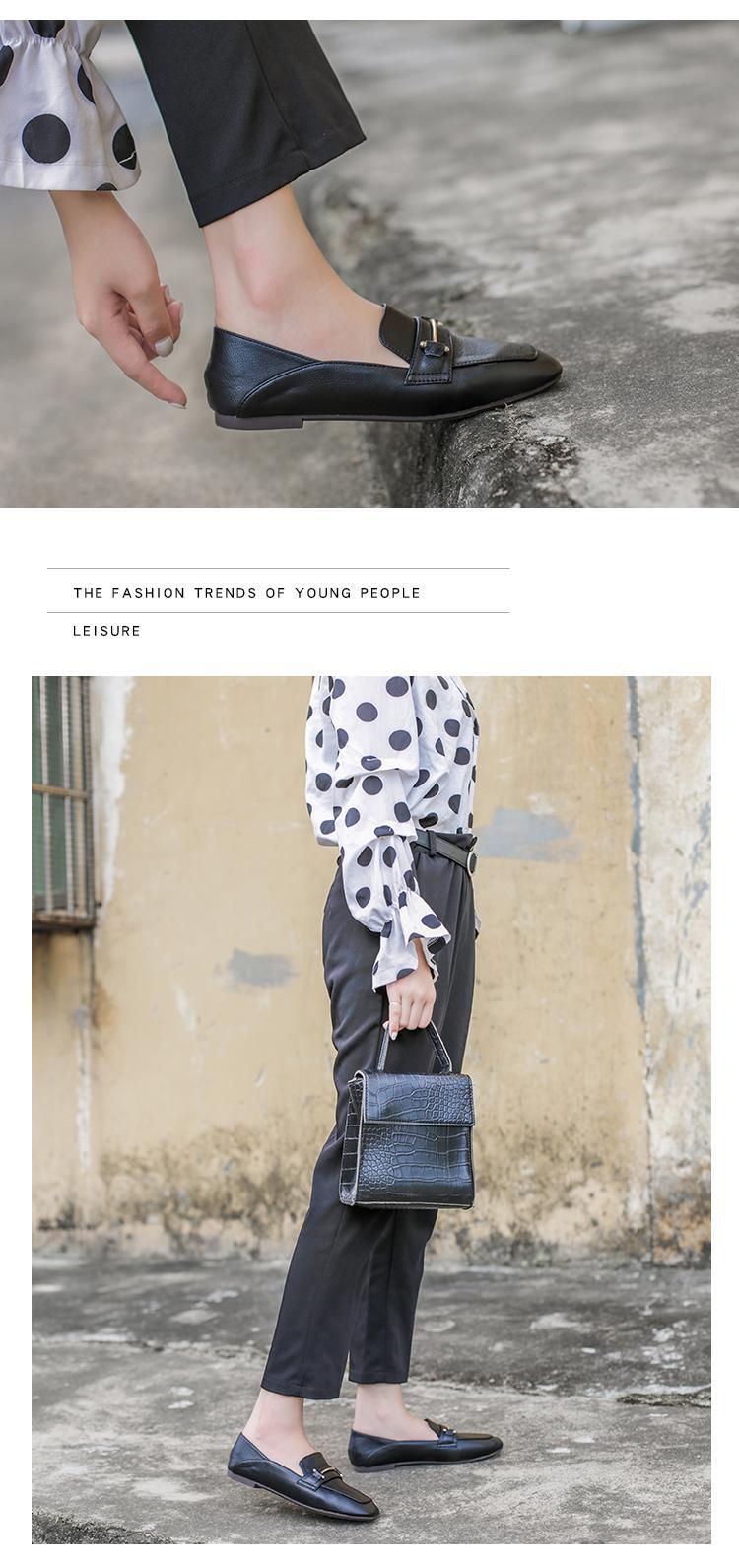Click the full-length outfit photo below

(x=370, y=1110)
